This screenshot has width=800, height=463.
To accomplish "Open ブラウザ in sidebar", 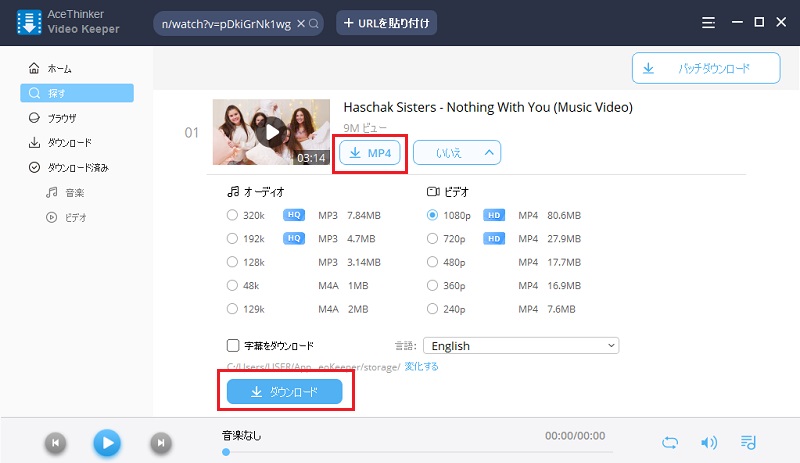I will pyautogui.click(x=77, y=118).
